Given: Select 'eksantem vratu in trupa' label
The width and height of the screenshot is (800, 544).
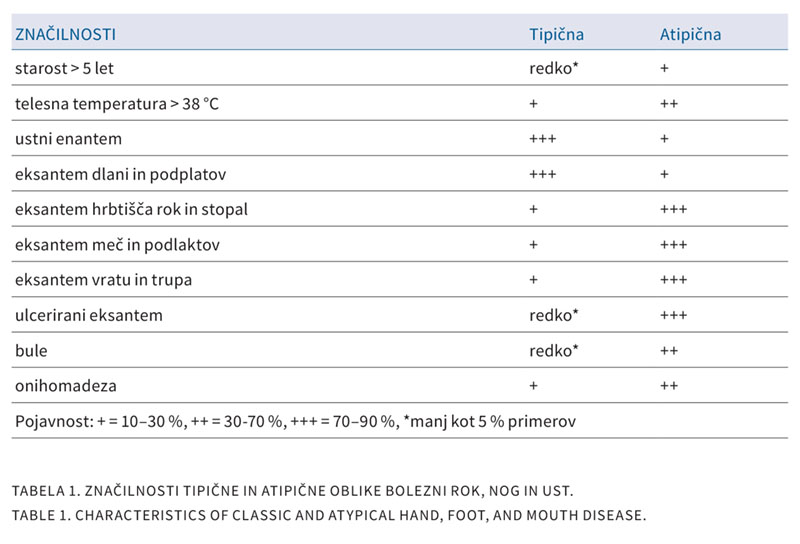Looking at the screenshot, I should 104,280.
